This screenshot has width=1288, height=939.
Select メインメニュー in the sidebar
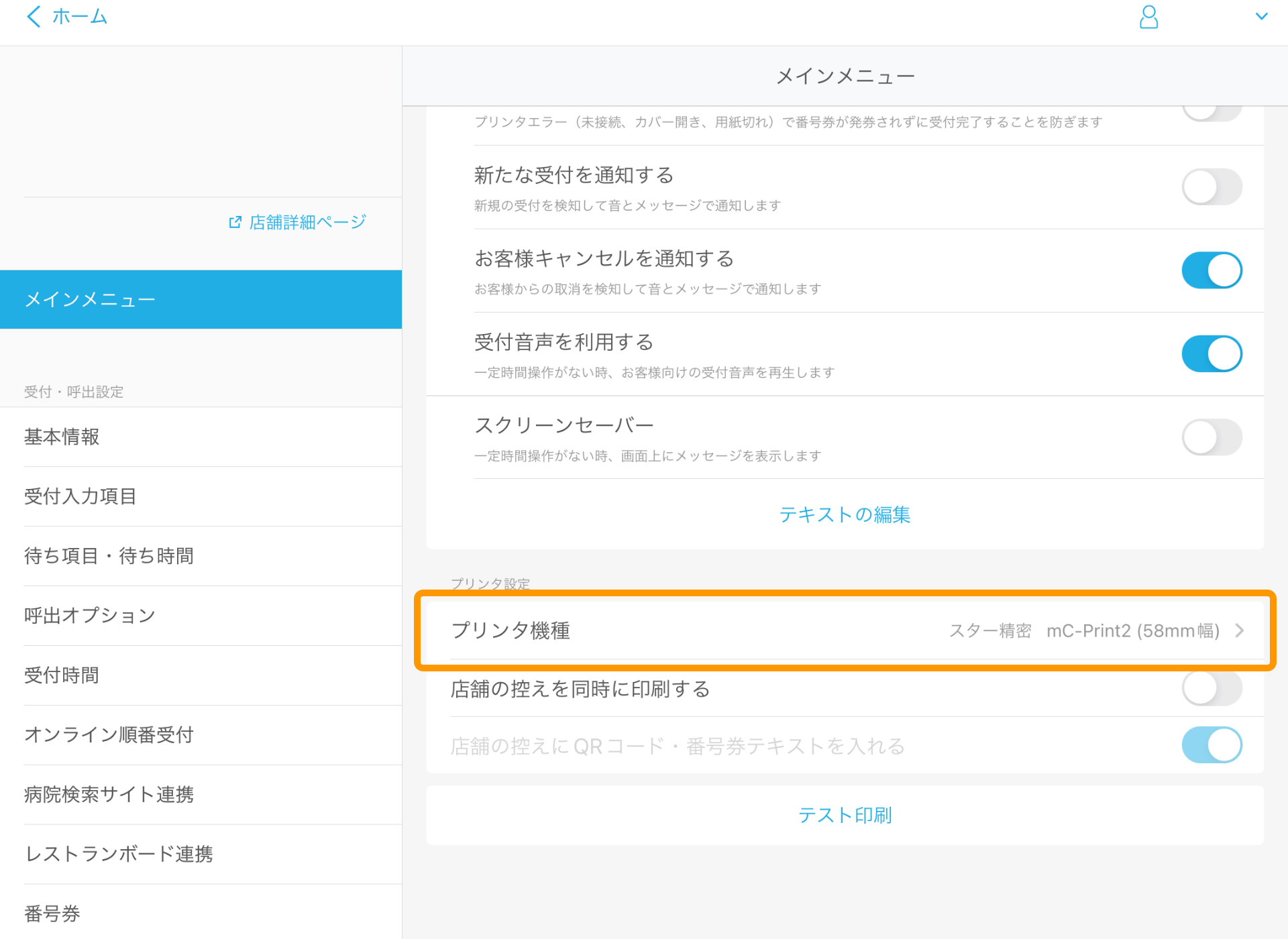point(201,299)
